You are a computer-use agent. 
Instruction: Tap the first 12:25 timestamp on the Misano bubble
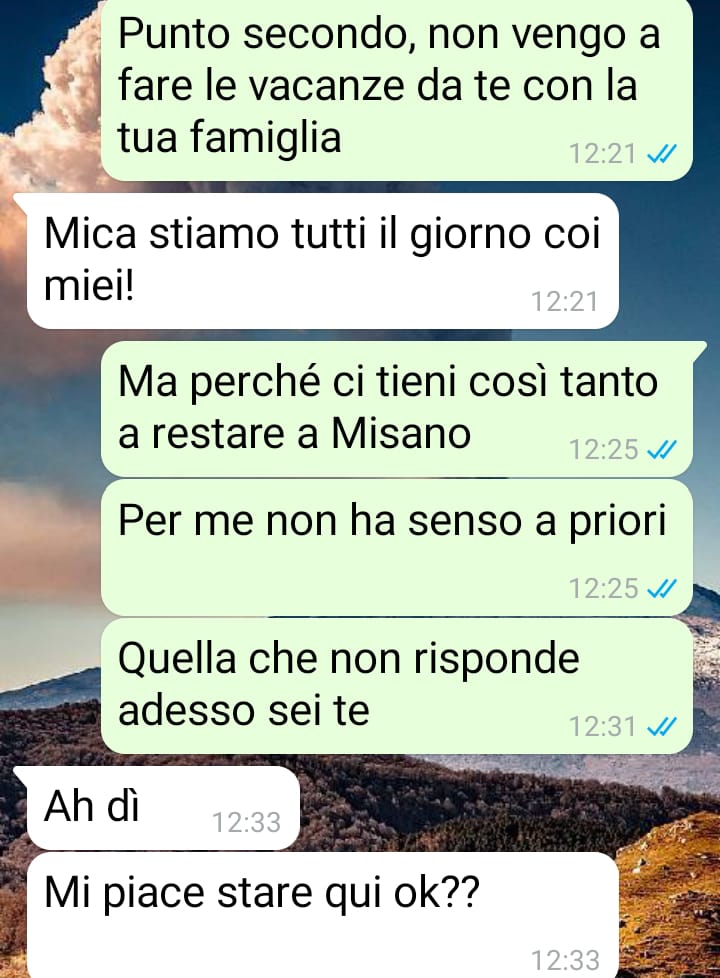pyautogui.click(x=603, y=449)
